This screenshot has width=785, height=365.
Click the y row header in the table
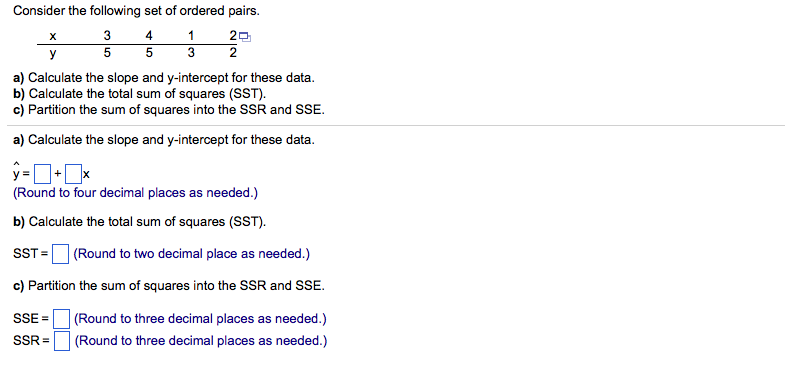coord(52,54)
